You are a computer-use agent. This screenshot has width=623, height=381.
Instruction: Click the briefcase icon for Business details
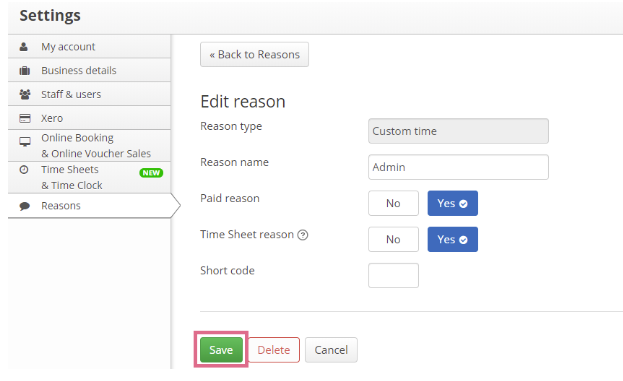click(25, 71)
